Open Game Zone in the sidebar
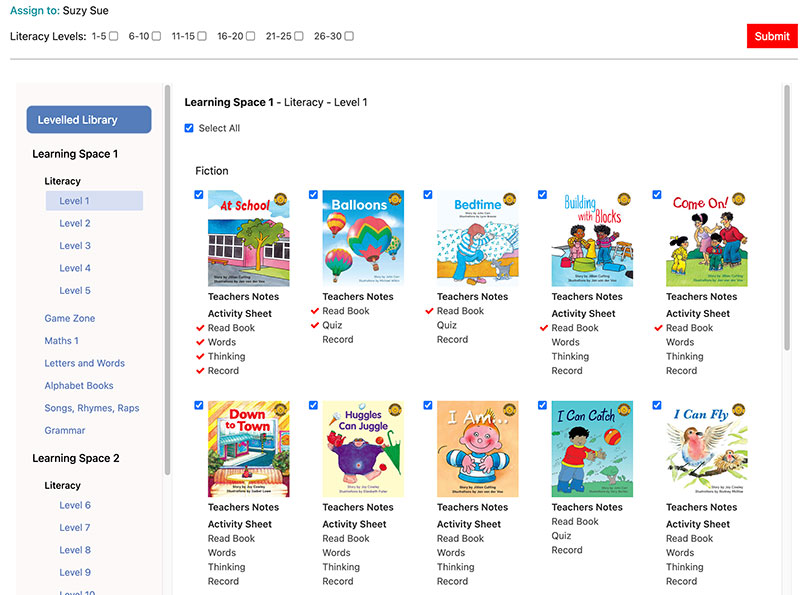 click(70, 318)
